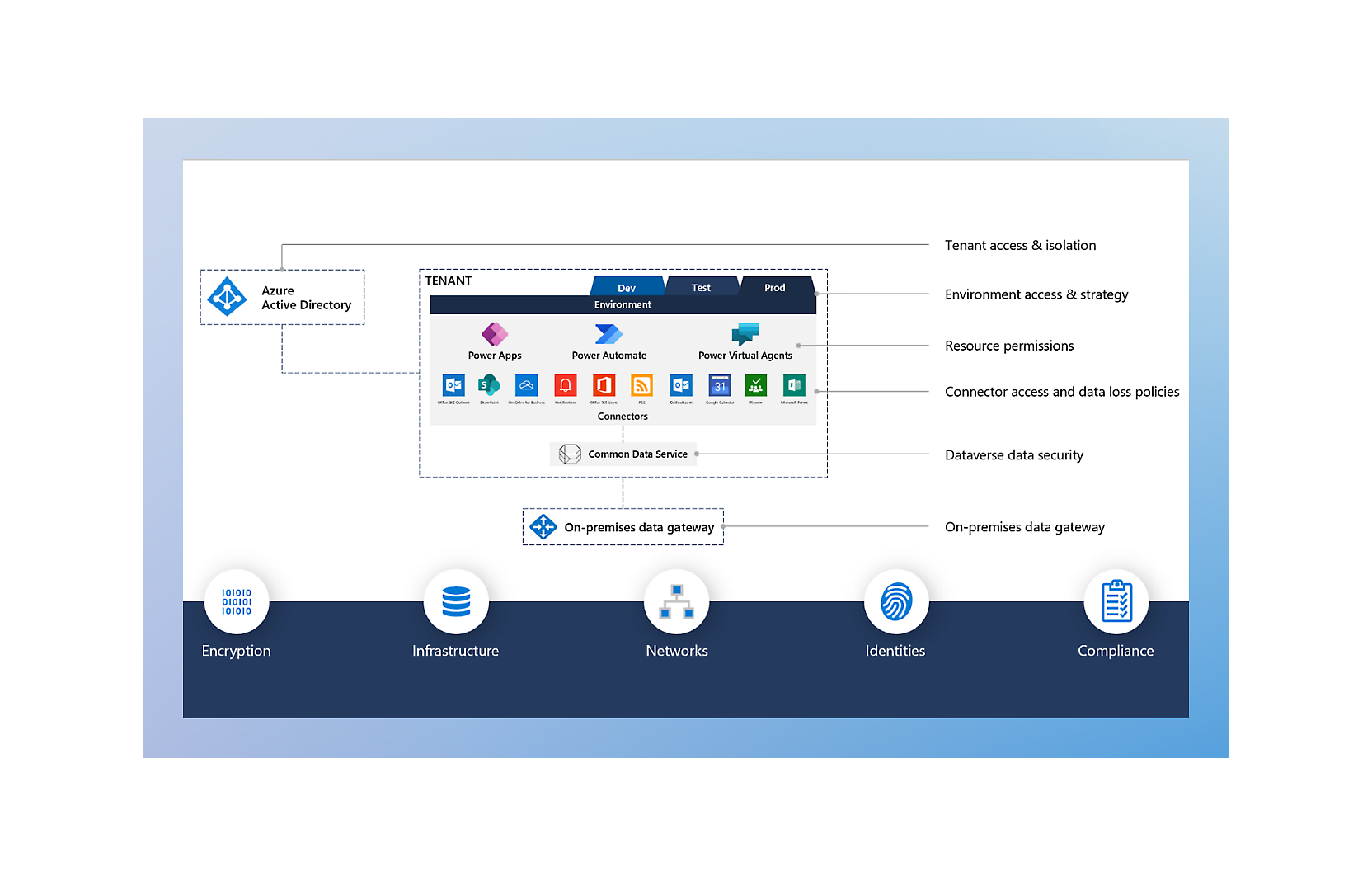Click the Infrastructure database icon
The width and height of the screenshot is (1372, 876).
[456, 602]
